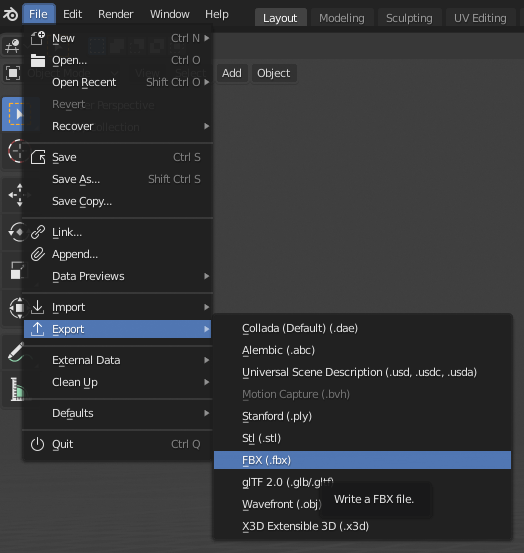The width and height of the screenshot is (524, 553).
Task: Export as Motion Capture (.bvh)
Action: tap(362, 394)
